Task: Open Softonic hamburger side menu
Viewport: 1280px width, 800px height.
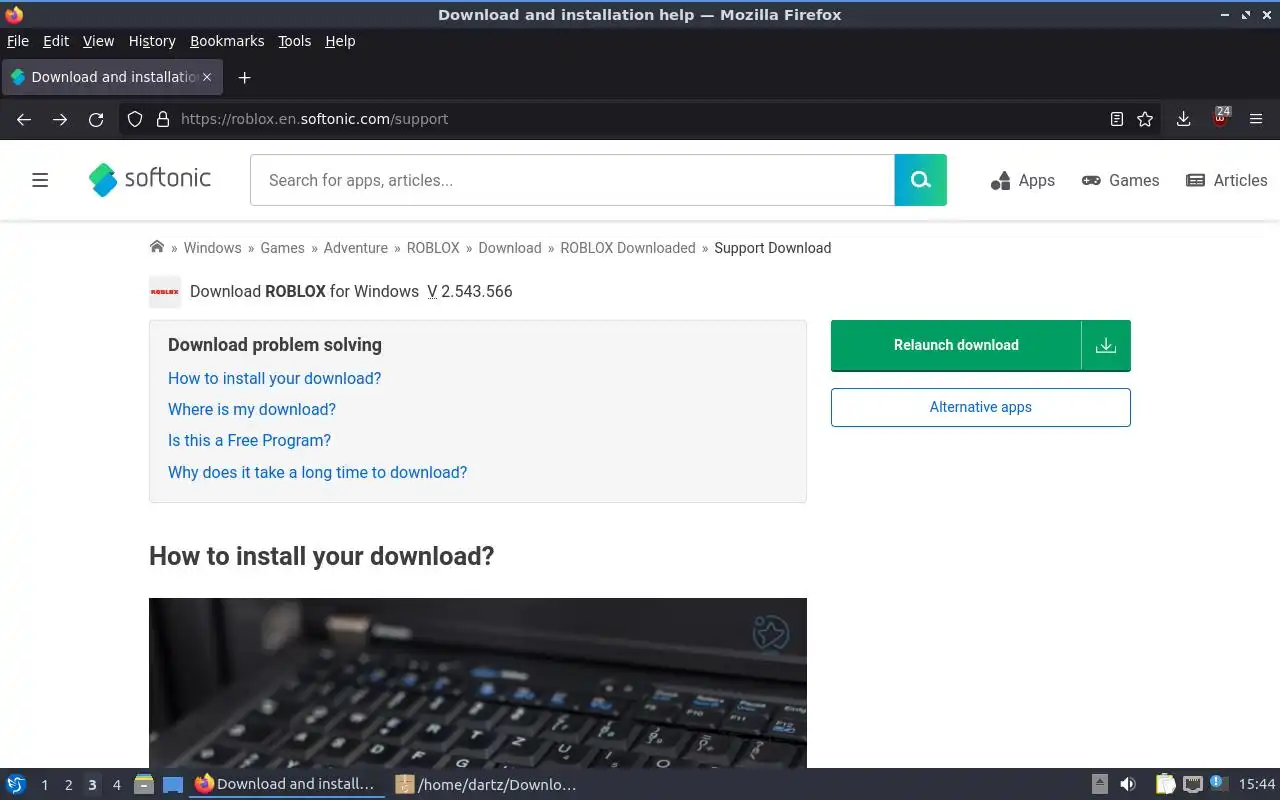Action: pyautogui.click(x=40, y=180)
